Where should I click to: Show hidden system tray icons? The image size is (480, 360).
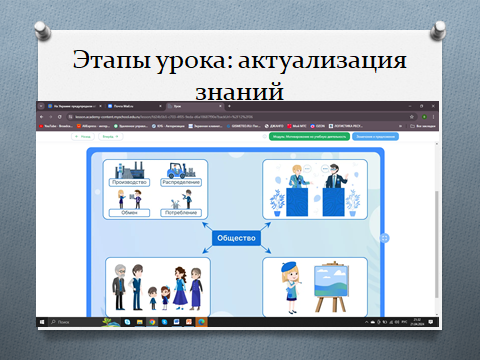pos(367,322)
